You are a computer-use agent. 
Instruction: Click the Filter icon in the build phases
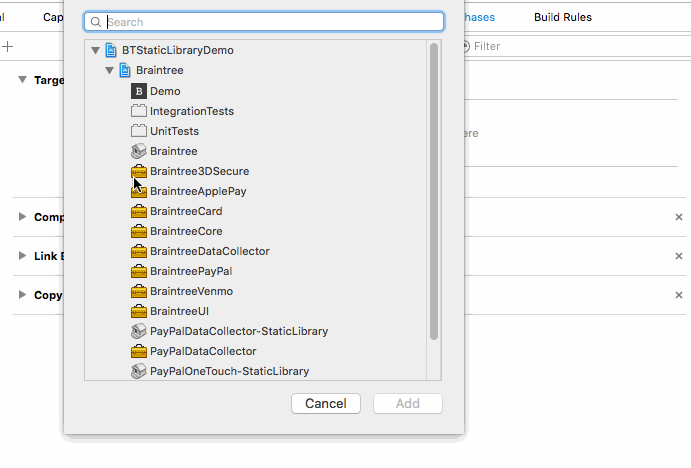click(466, 46)
